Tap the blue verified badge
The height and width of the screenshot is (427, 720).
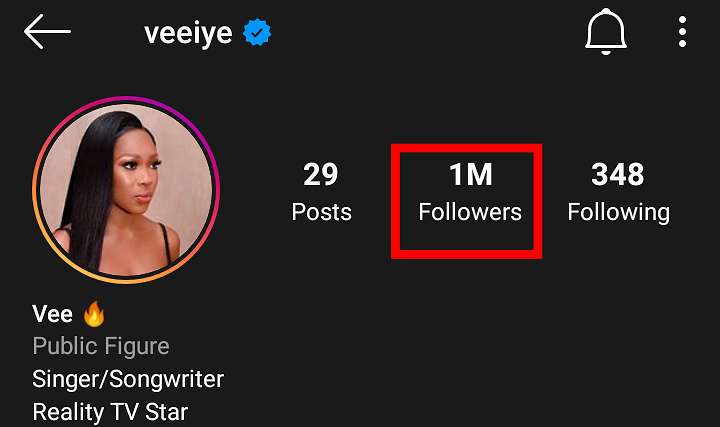point(257,32)
